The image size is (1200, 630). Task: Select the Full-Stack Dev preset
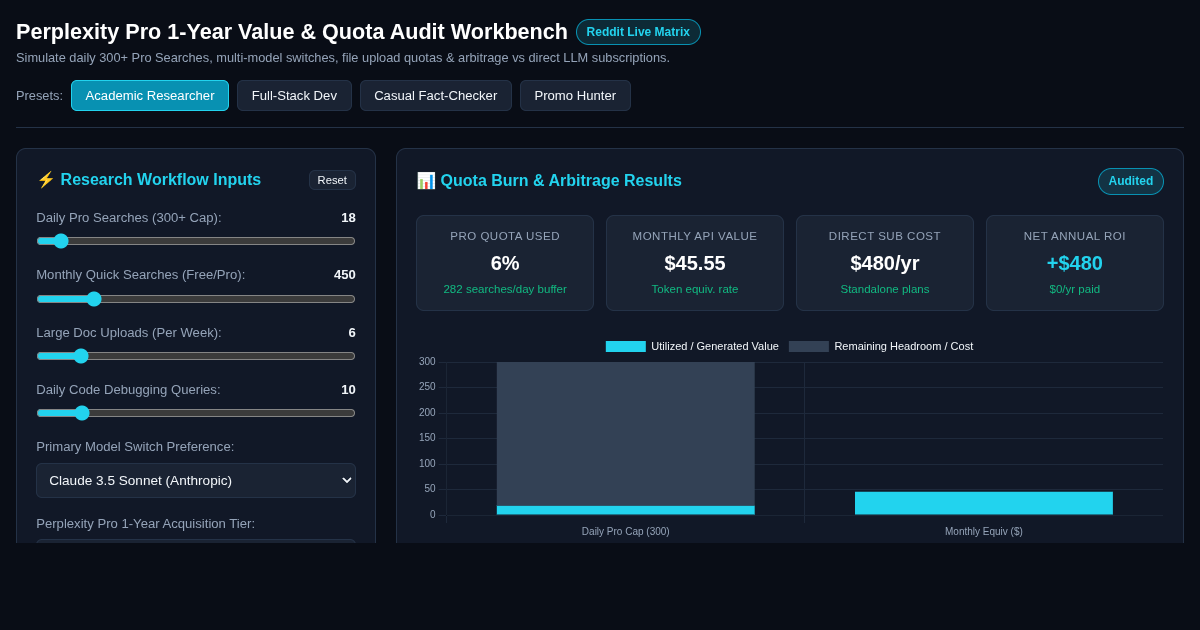point(294,95)
